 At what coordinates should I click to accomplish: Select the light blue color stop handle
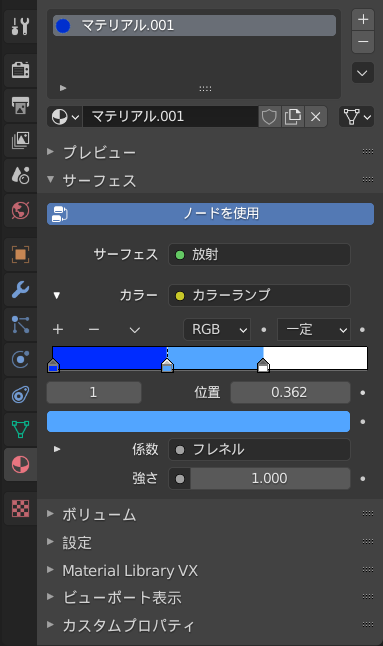coord(167,365)
